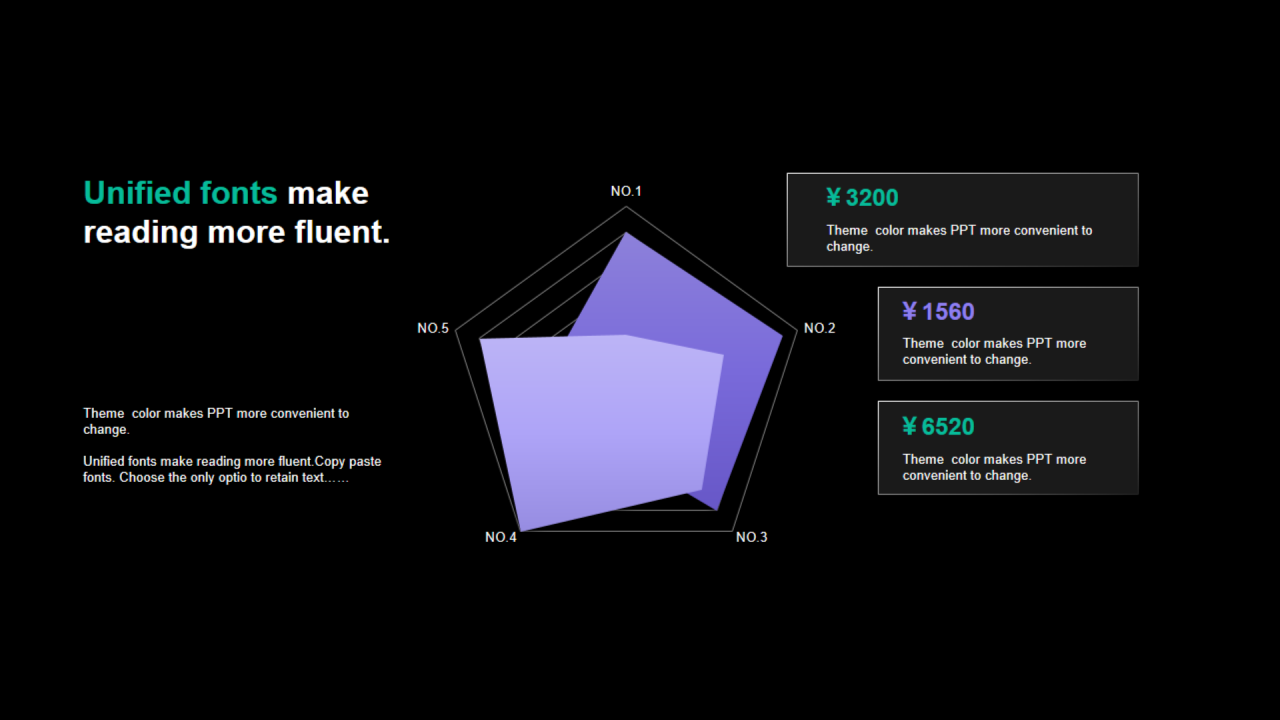Click the ¥3200 value text

(x=862, y=198)
